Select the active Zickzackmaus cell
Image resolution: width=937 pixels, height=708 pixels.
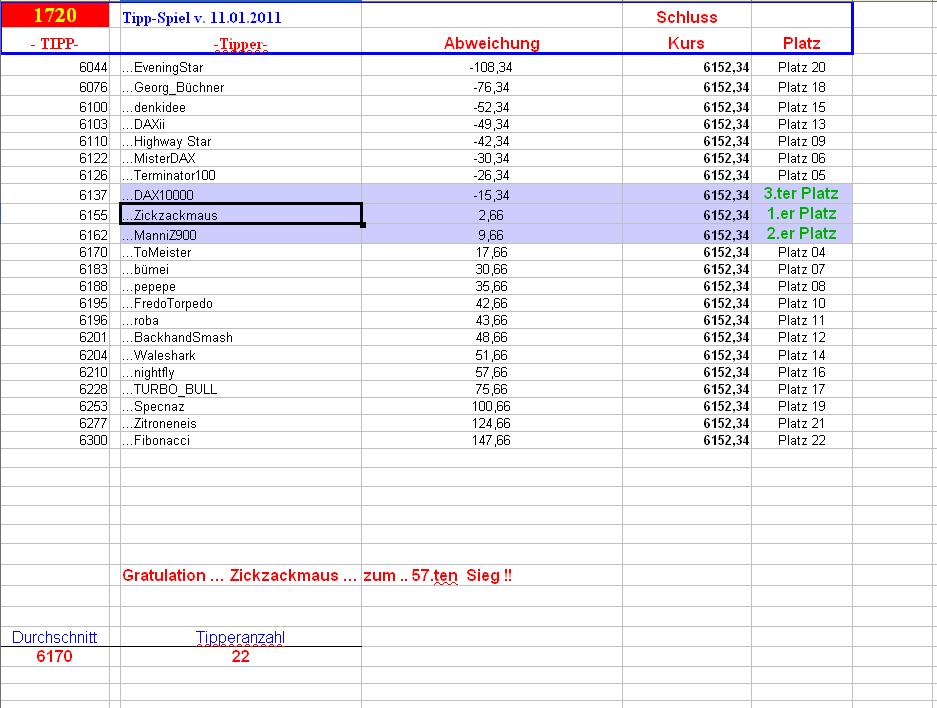point(241,214)
